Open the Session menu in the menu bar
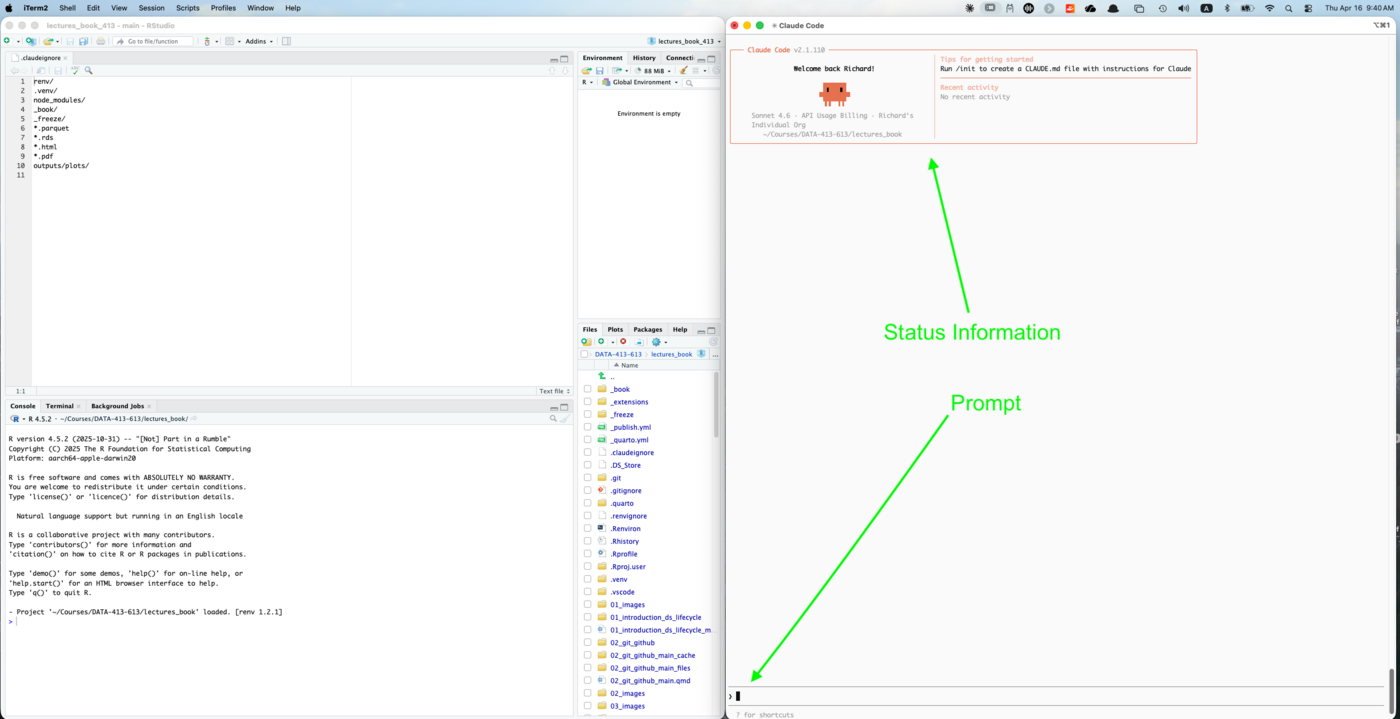 click(x=151, y=8)
